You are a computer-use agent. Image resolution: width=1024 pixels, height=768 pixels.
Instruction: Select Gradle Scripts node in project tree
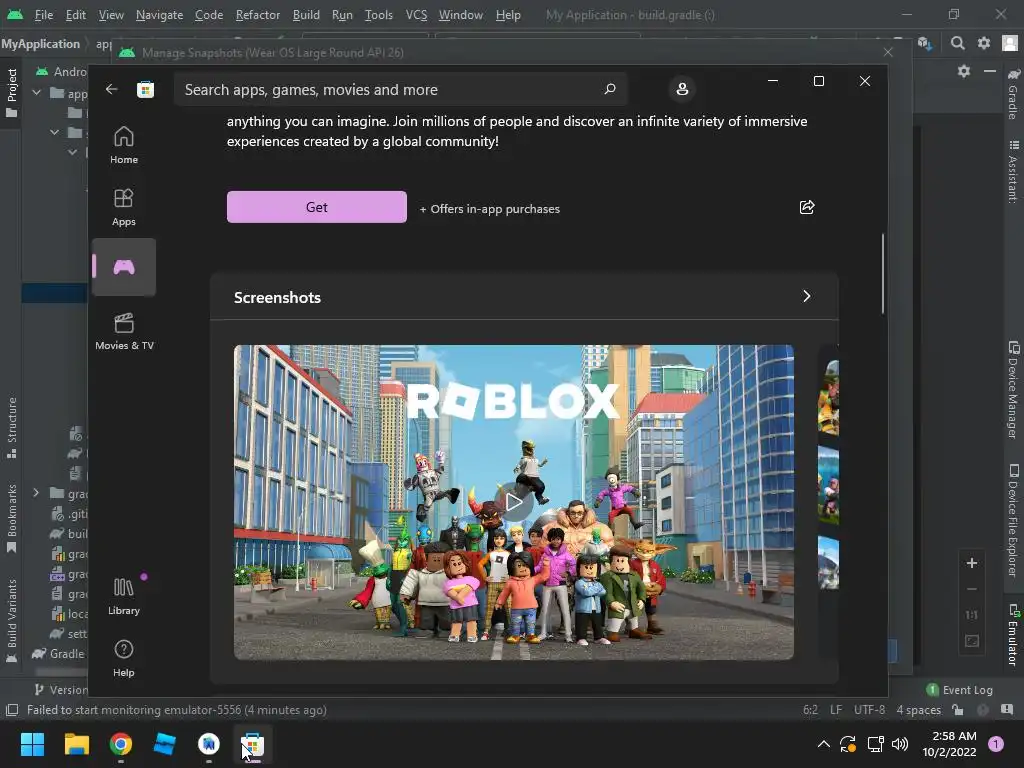(x=59, y=654)
